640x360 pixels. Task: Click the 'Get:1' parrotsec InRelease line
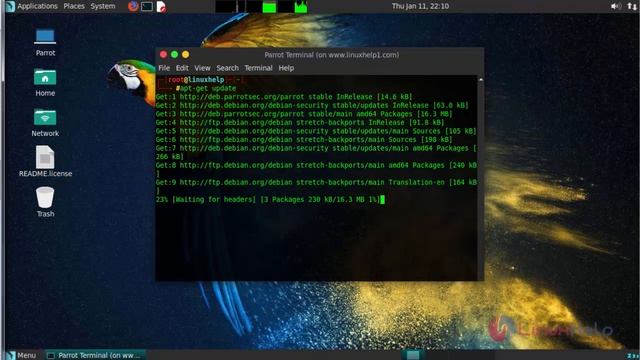[x=284, y=97]
